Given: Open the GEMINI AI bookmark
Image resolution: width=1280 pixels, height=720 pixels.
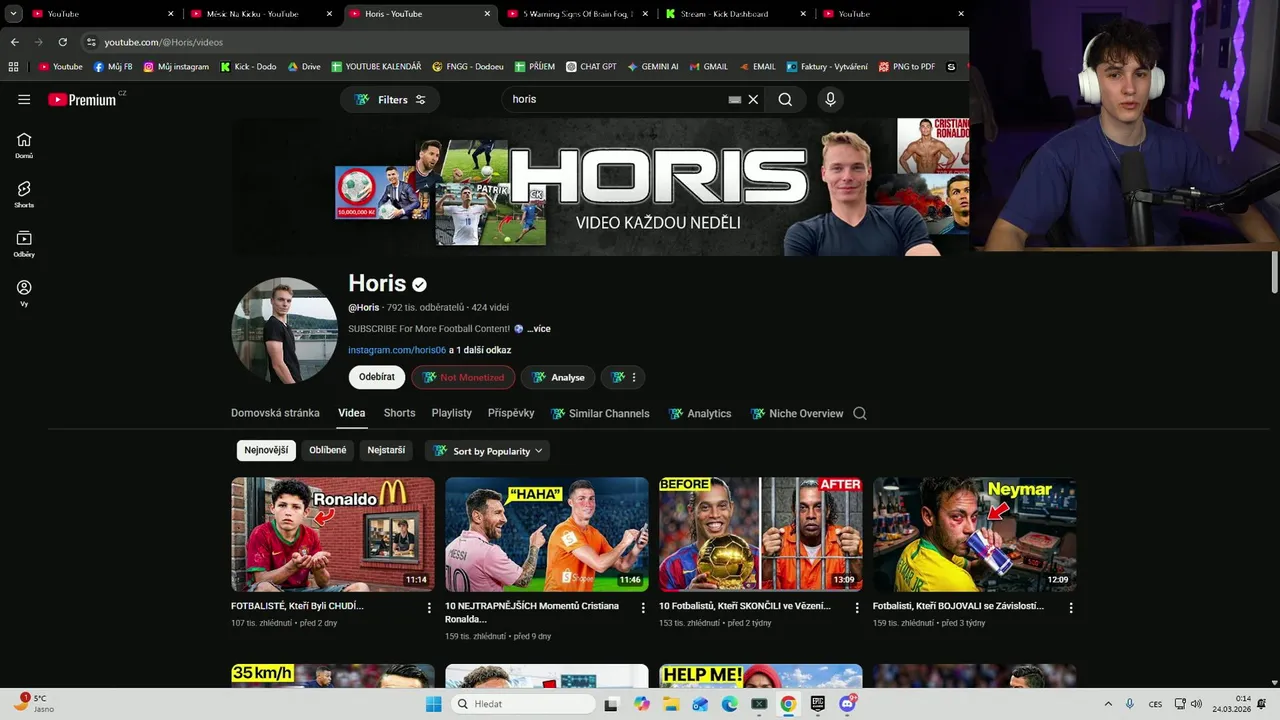Looking at the screenshot, I should (653, 67).
